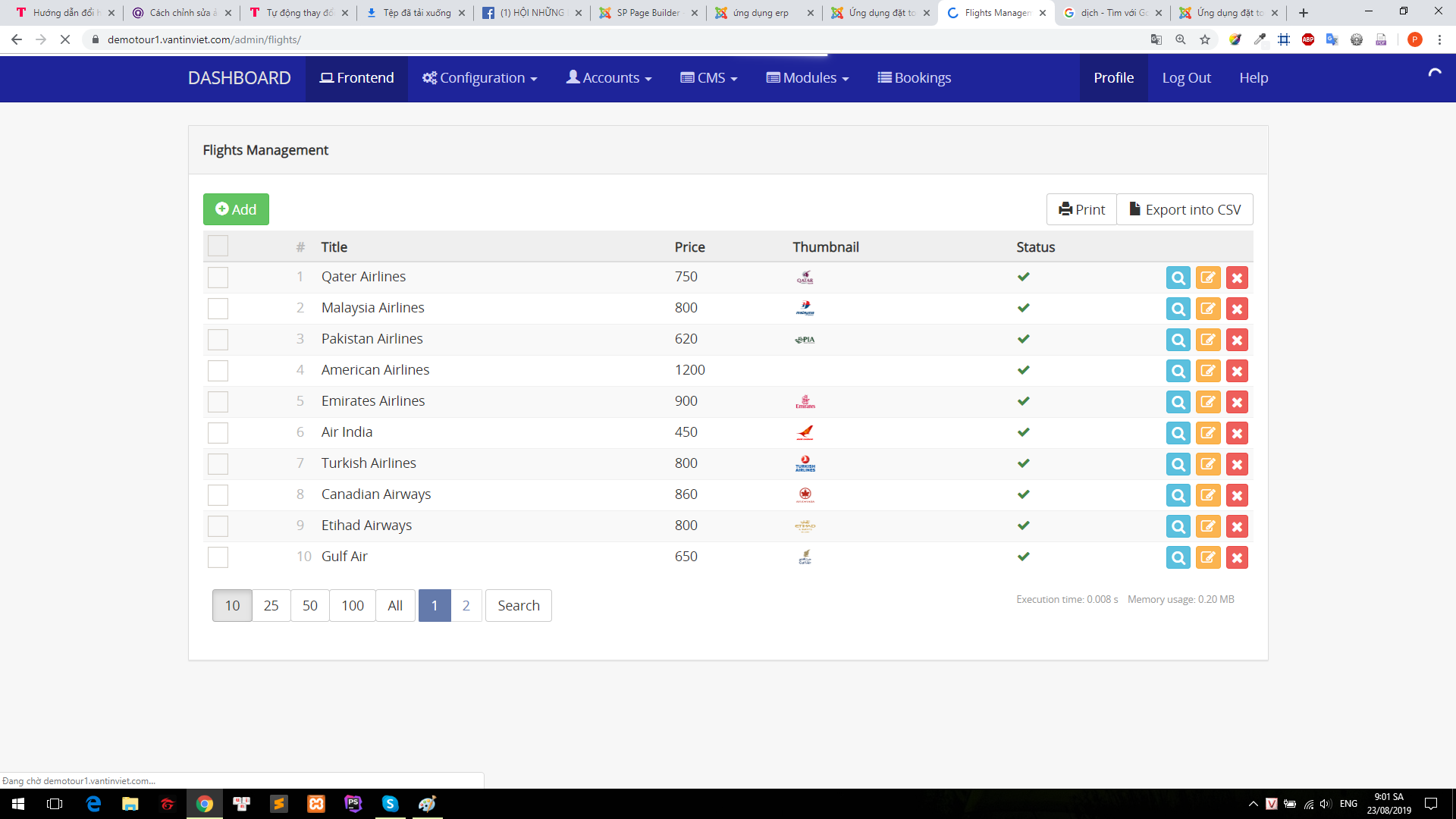Image resolution: width=1456 pixels, height=819 pixels.
Task: Delete the Qater Airlines row
Action: [x=1237, y=278]
